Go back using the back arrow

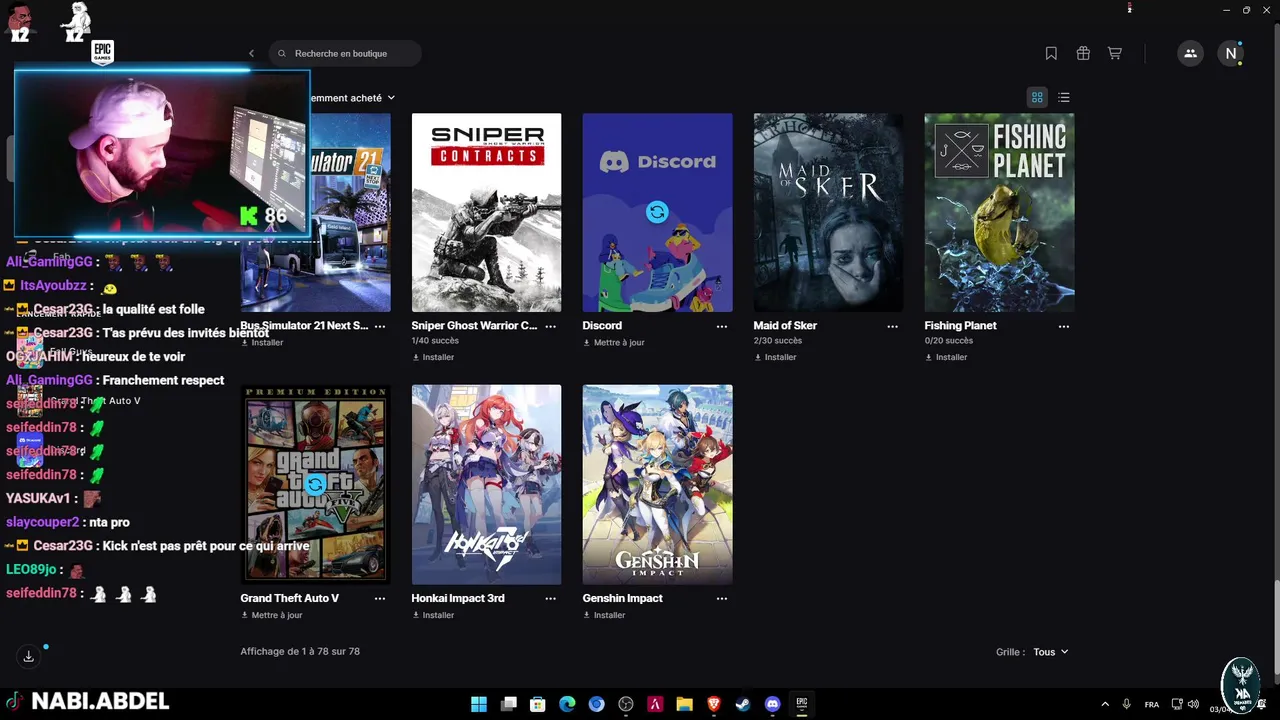[252, 54]
